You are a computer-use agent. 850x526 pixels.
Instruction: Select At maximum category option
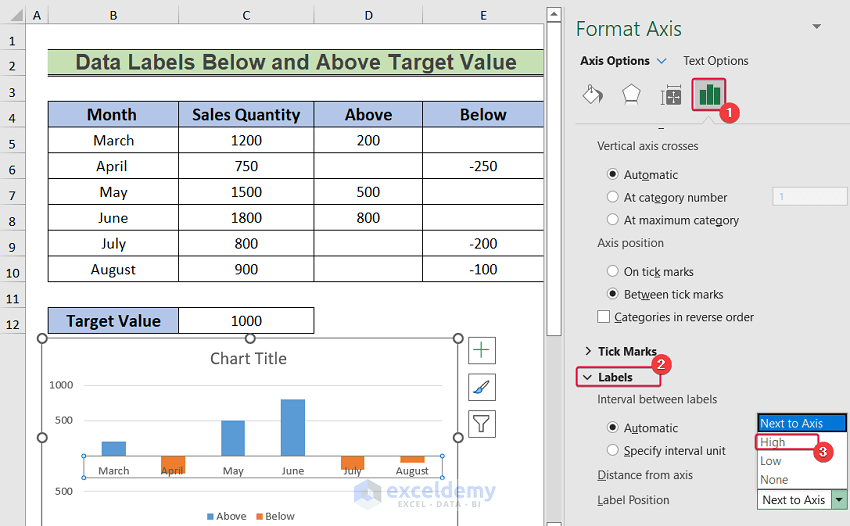coord(613,220)
